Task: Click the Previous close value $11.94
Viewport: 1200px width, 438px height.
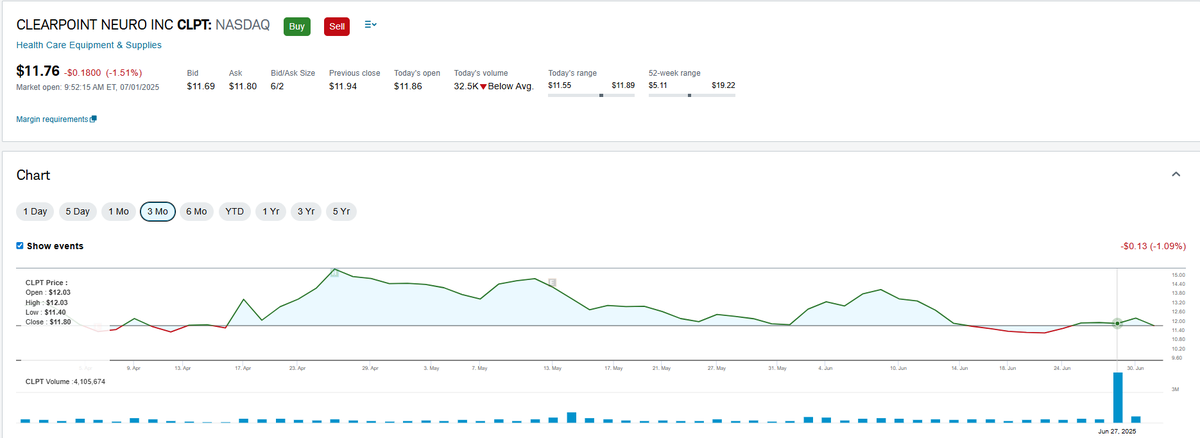Action: coord(343,87)
